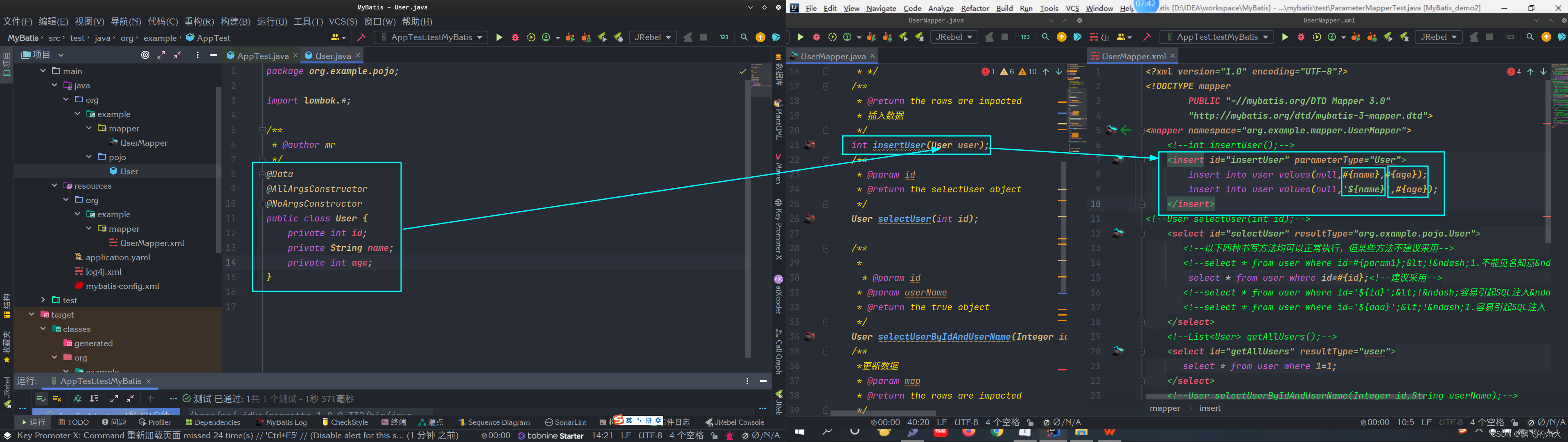
Task: Expand the test folder in project tree
Action: point(43,300)
